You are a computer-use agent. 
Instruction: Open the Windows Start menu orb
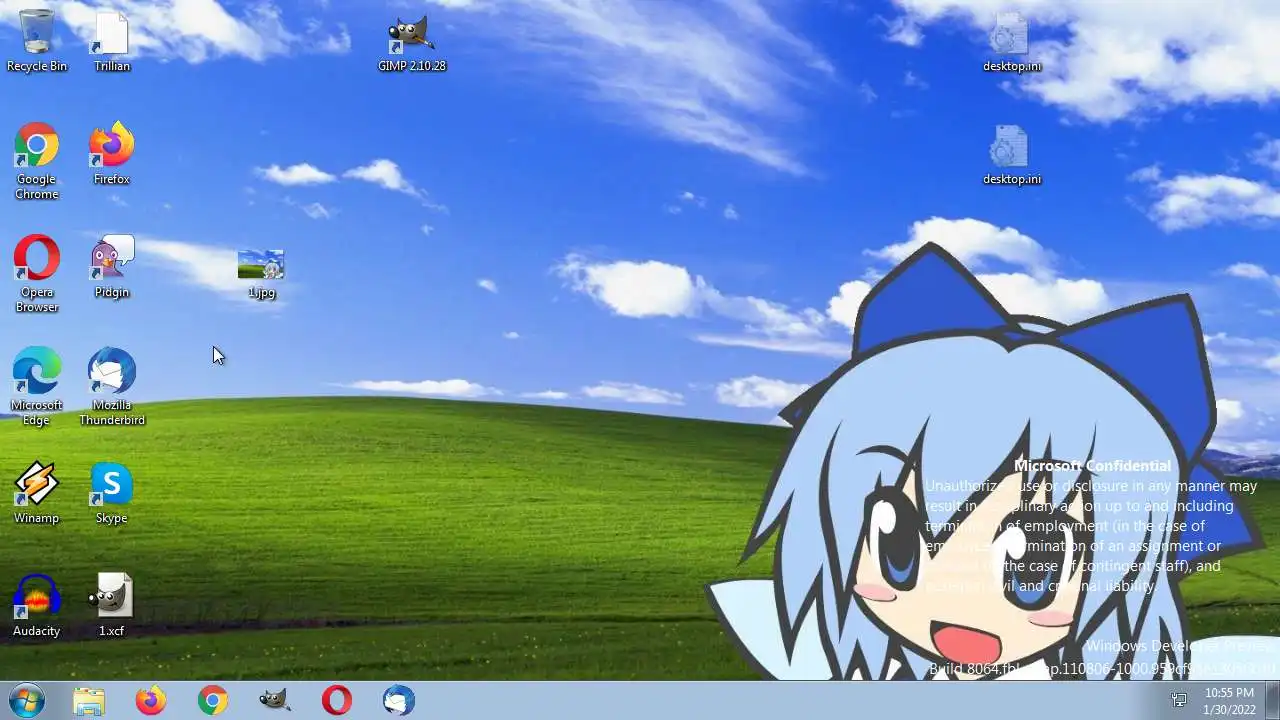(x=27, y=700)
